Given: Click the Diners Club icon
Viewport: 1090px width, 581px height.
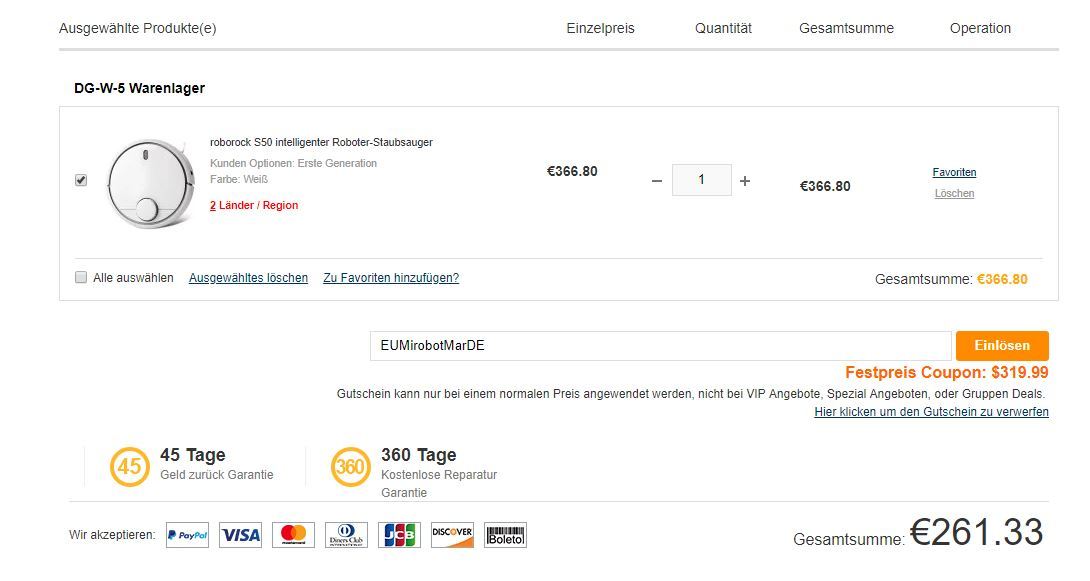Looking at the screenshot, I should (x=346, y=535).
